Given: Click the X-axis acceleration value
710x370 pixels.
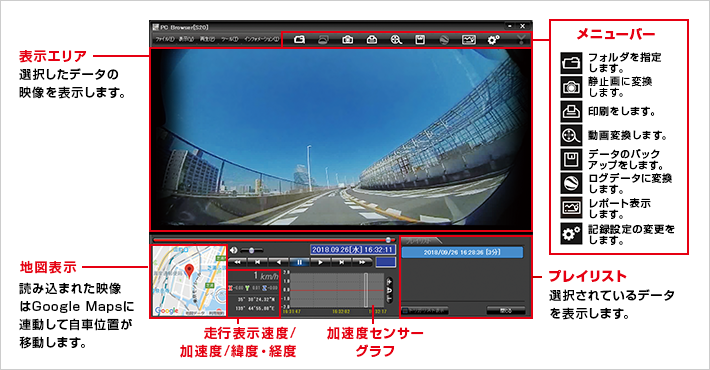Looking at the screenshot, I should (x=236, y=288).
